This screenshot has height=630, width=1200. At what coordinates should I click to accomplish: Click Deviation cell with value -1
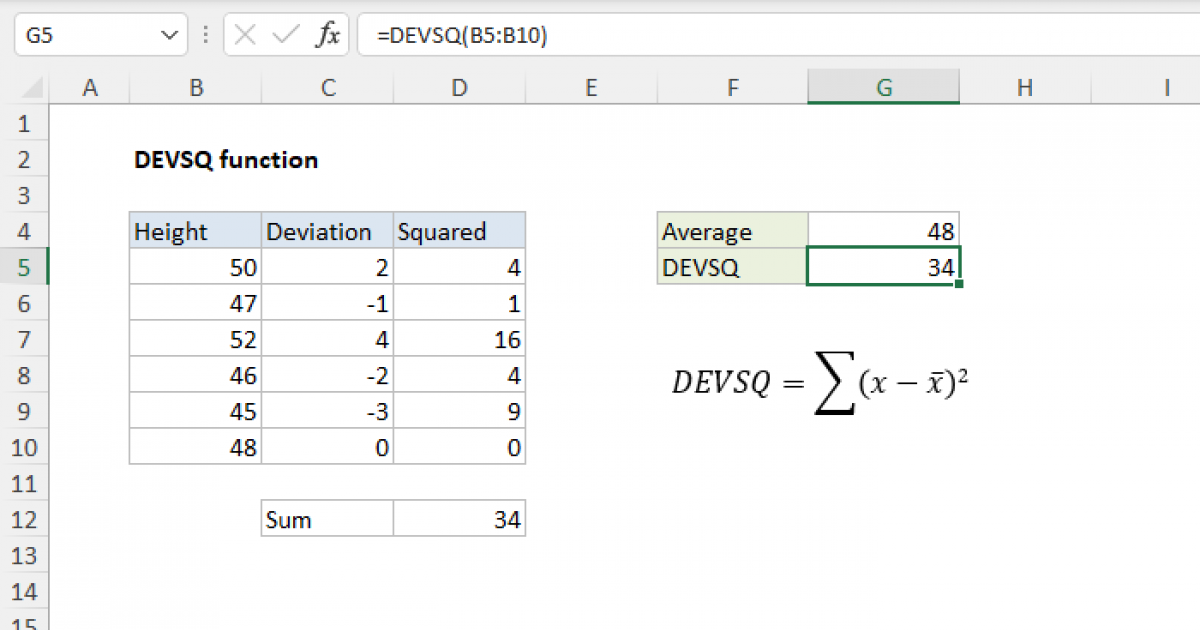pyautogui.click(x=328, y=304)
